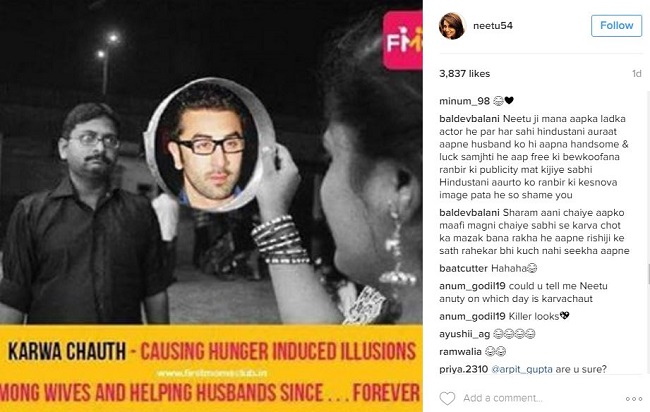This screenshot has width=650, height=412.
Task: Click the @arpit_gupta mention
Action: (522, 369)
